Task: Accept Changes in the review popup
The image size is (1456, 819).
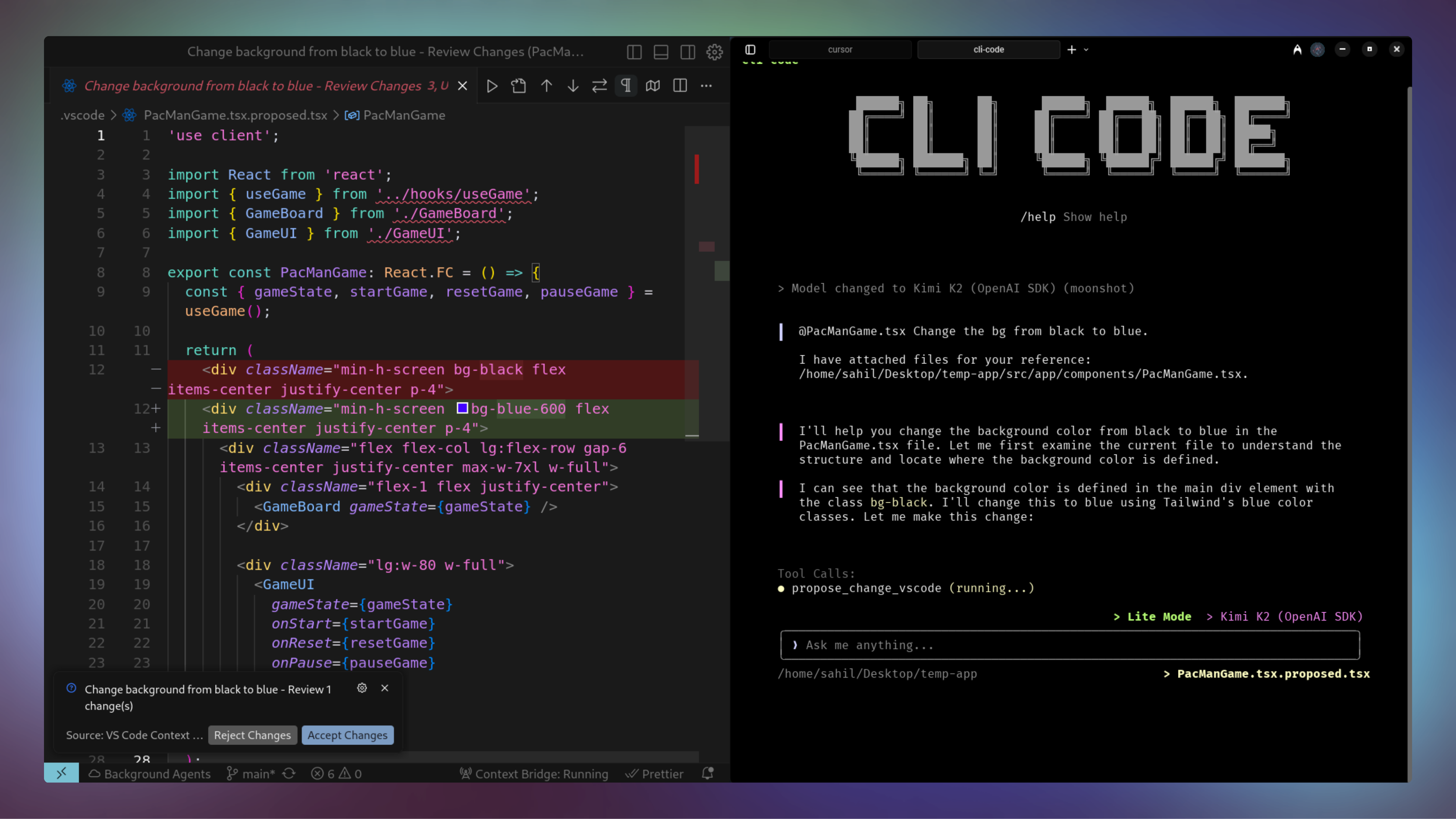Action: (x=347, y=735)
